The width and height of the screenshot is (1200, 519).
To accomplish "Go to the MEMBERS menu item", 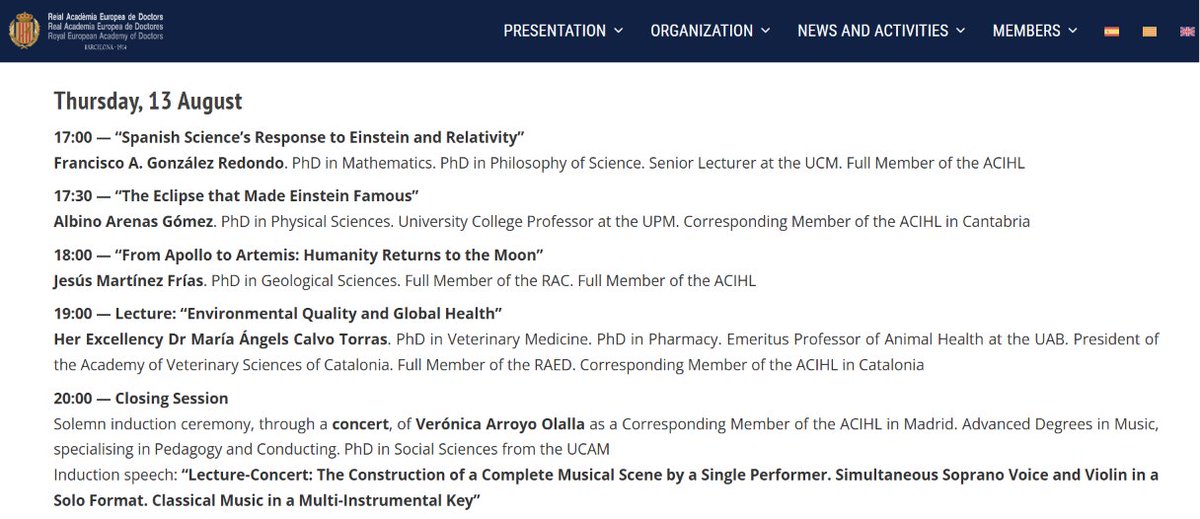I will click(x=1027, y=31).
